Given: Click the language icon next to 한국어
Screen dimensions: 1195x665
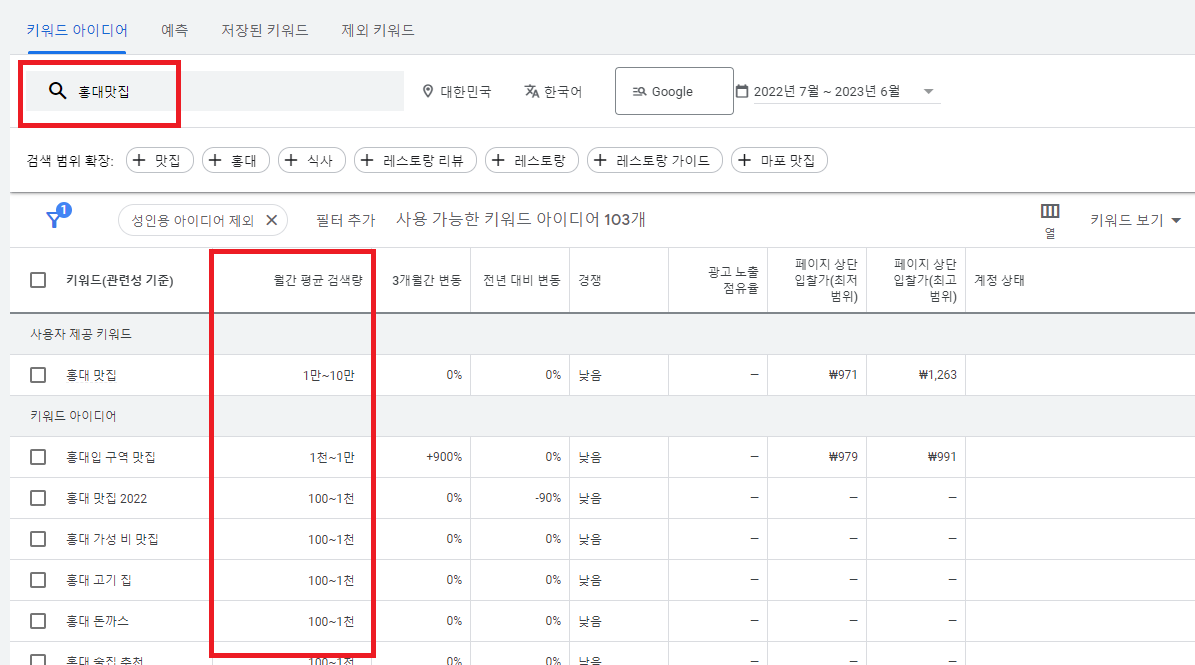Looking at the screenshot, I should click(x=531, y=91).
